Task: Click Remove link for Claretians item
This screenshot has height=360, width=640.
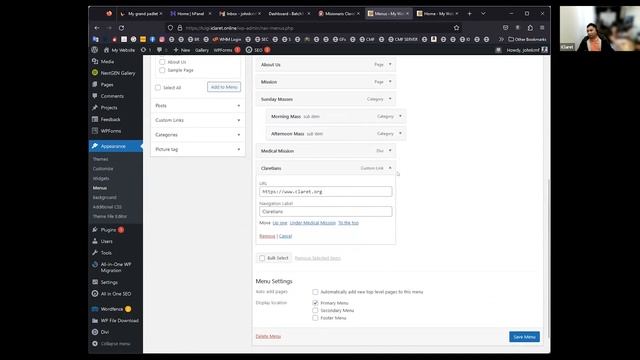Action: point(267,236)
